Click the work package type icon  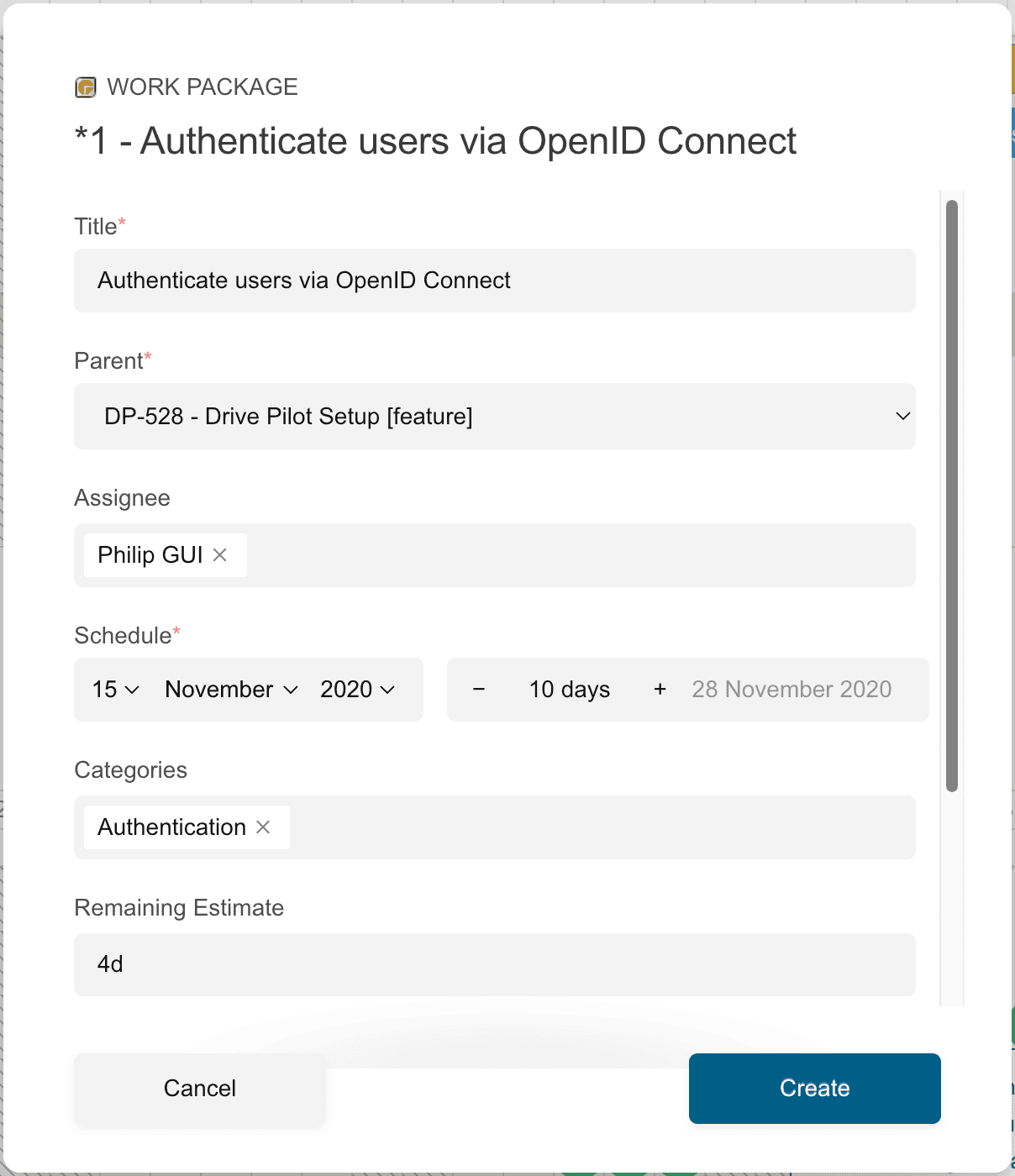click(85, 87)
